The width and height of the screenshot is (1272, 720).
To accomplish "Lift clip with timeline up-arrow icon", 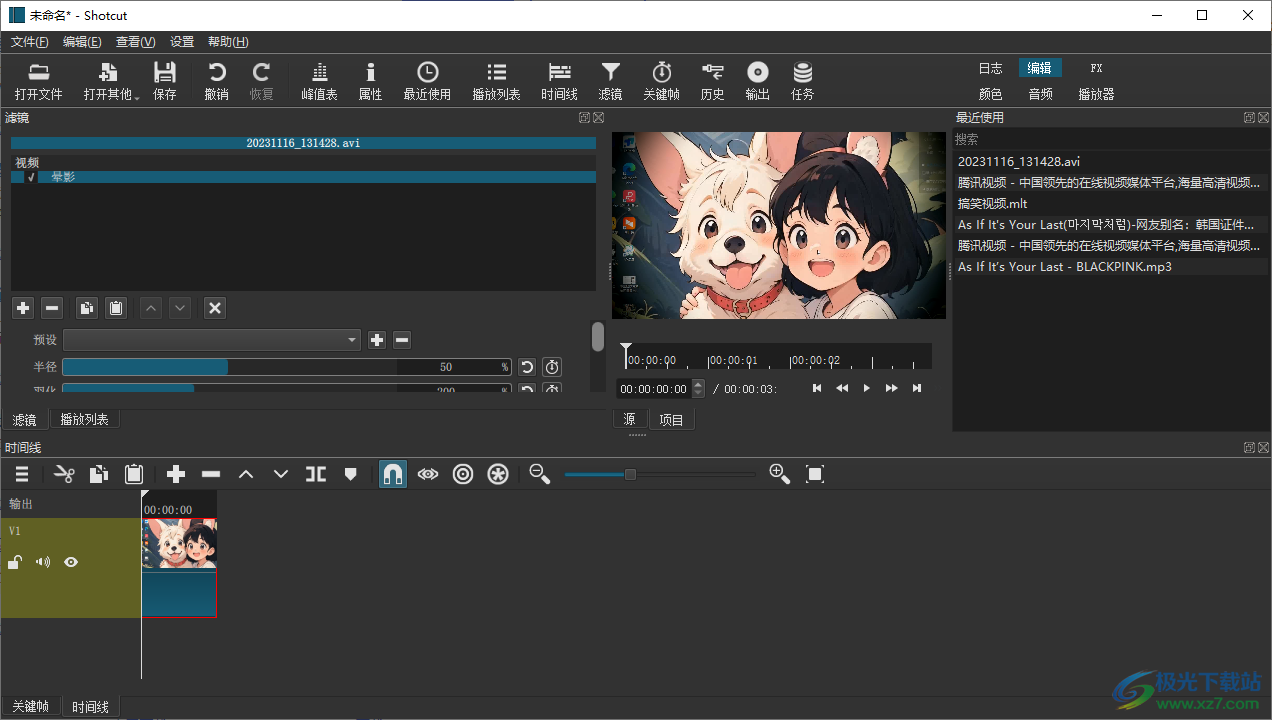I will (246, 474).
